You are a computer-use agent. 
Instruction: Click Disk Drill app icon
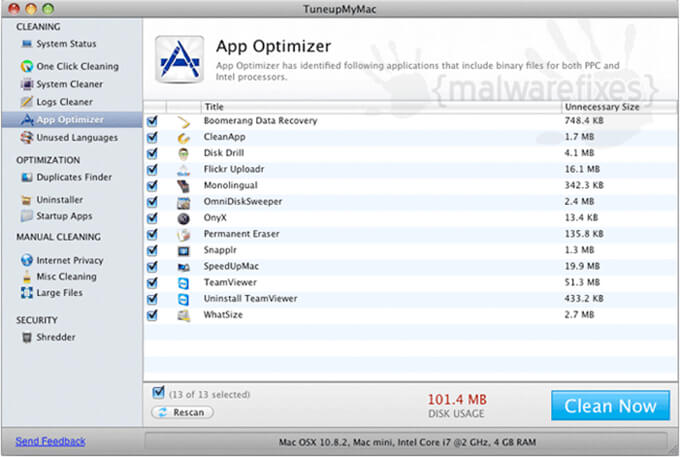click(x=184, y=153)
